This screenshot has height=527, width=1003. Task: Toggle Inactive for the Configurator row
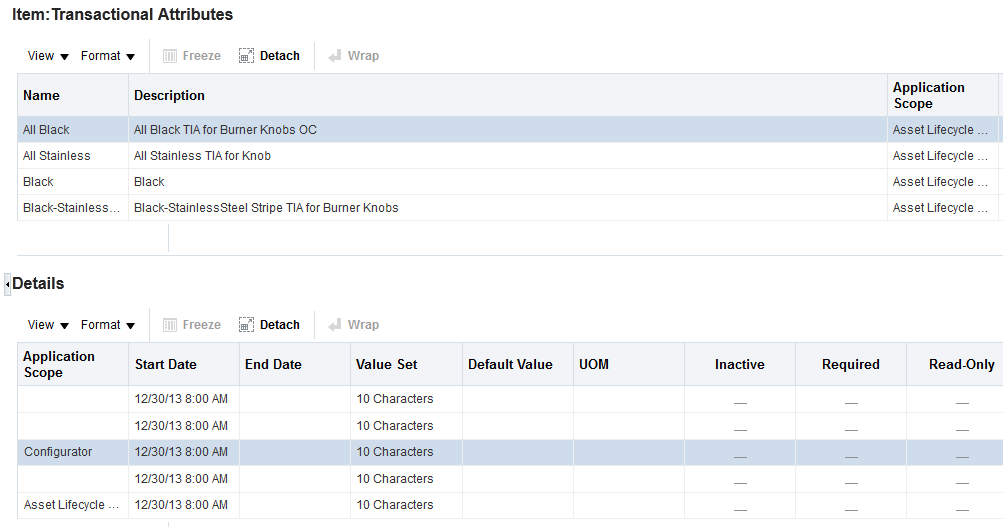pyautogui.click(x=740, y=453)
